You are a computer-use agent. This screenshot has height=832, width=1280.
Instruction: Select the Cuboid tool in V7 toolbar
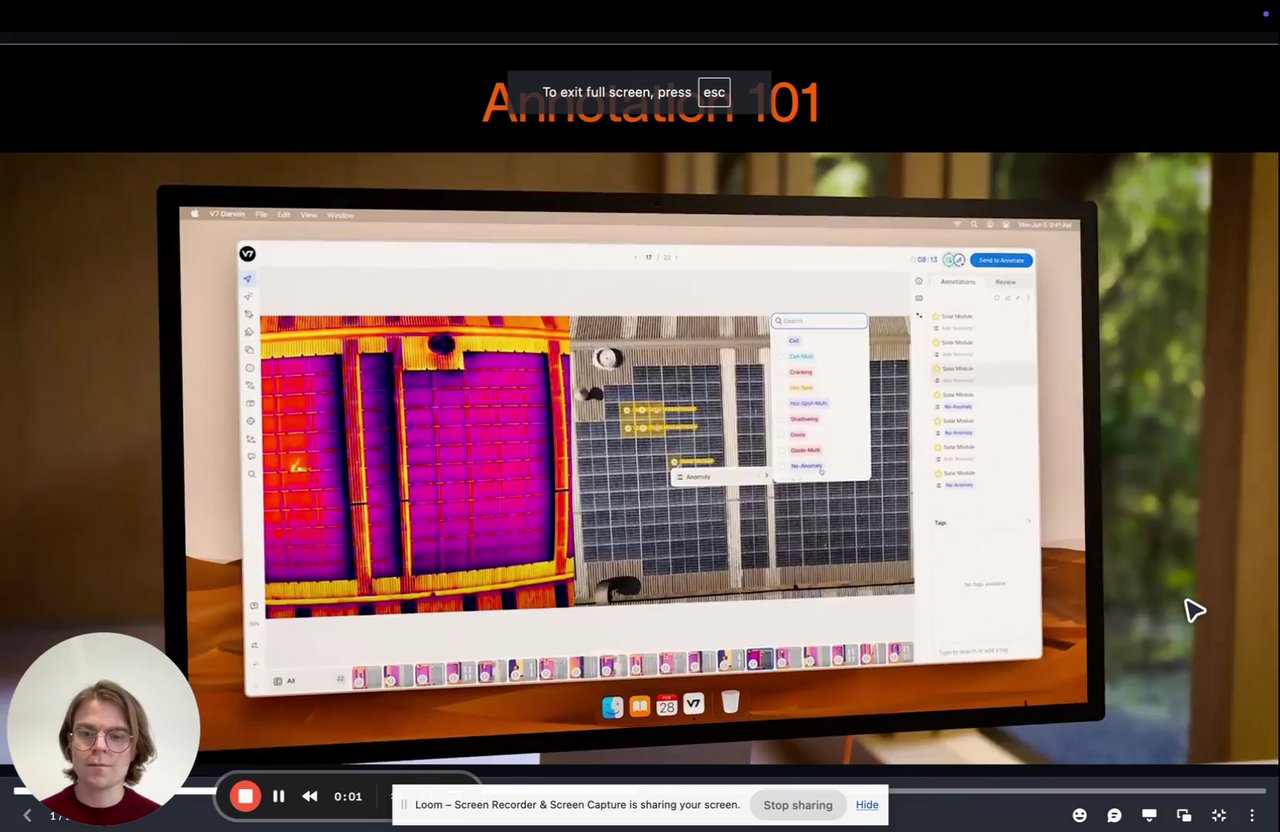250,403
